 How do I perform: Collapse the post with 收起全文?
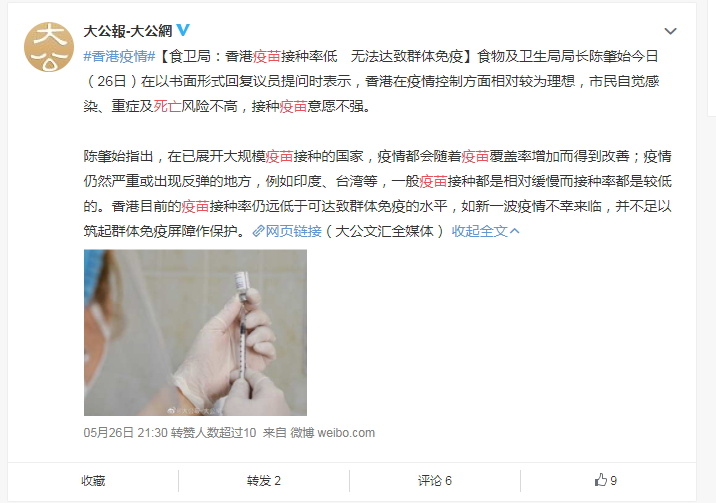(x=485, y=231)
